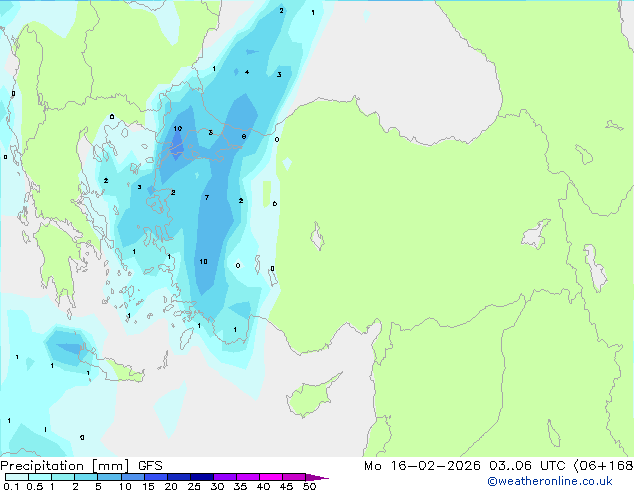
Task: Select the 0.1–0.5 mm legend swatch
Action: 17,477
